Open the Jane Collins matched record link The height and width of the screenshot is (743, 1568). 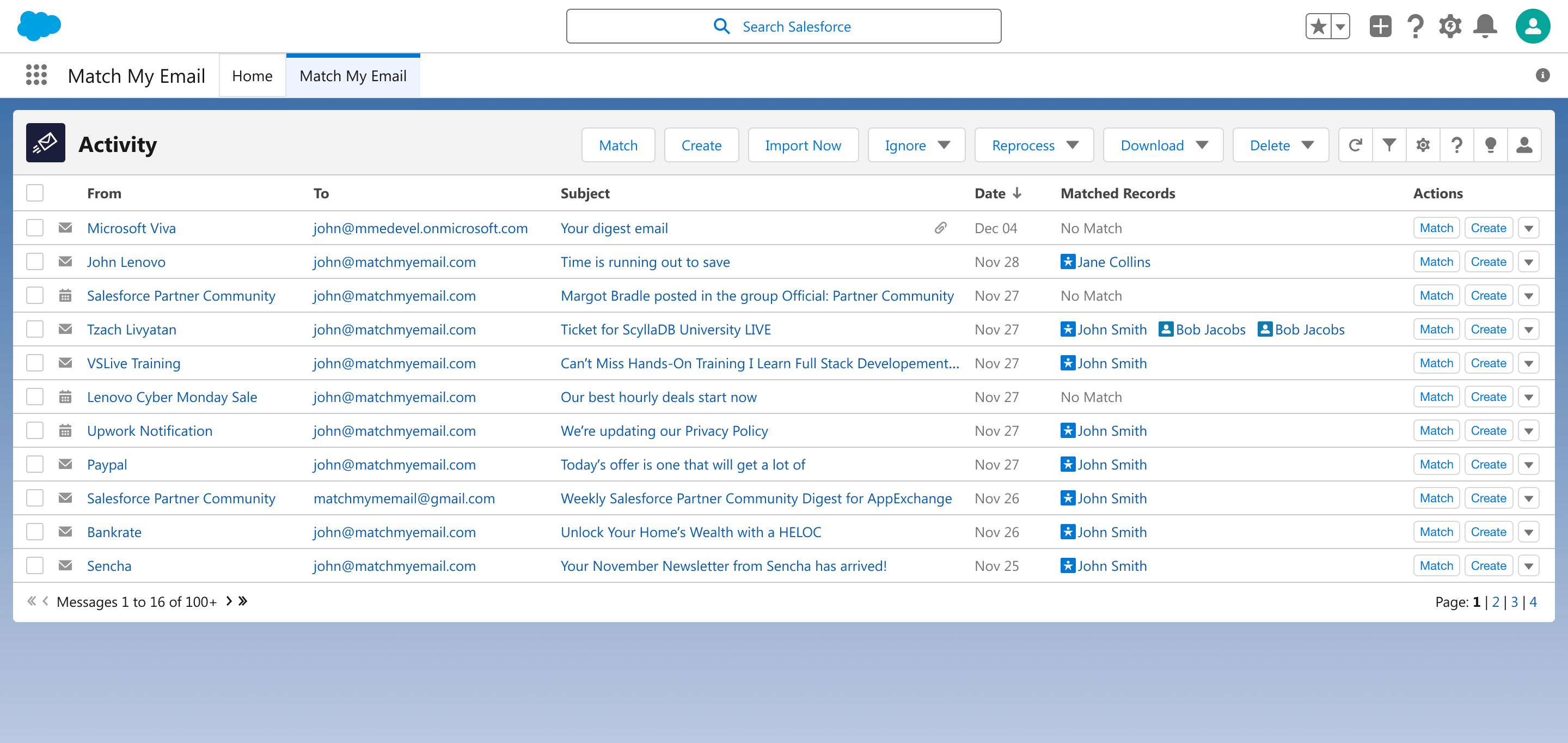point(1113,262)
